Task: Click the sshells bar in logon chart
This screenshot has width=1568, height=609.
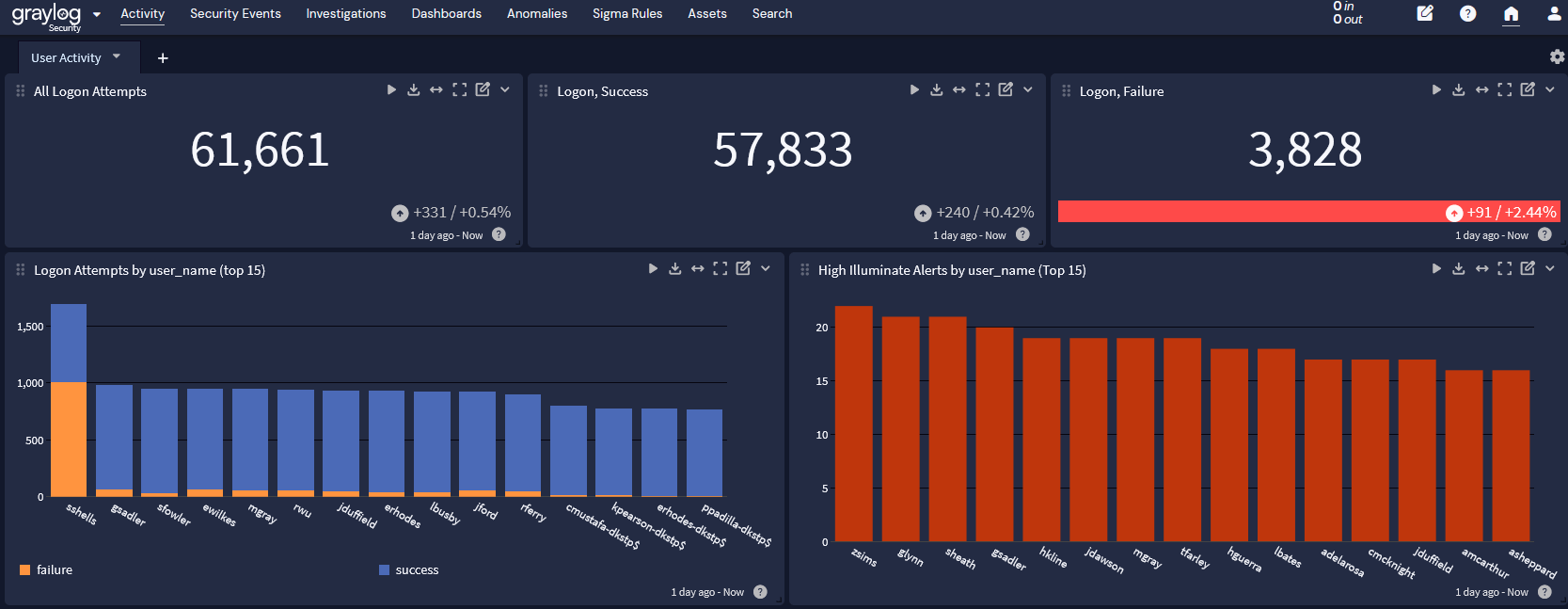Action: [69, 405]
